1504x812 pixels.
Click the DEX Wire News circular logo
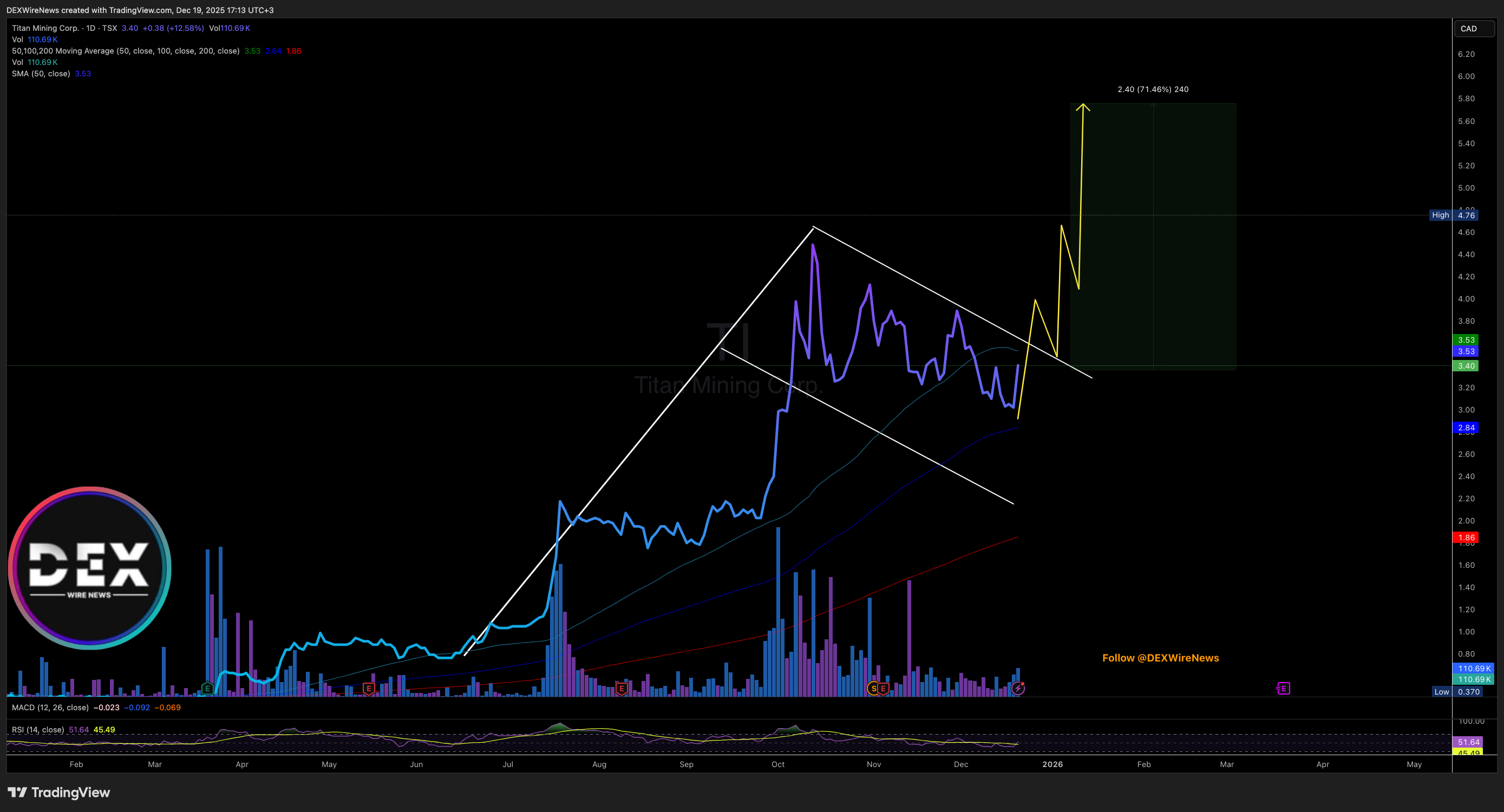pyautogui.click(x=89, y=567)
